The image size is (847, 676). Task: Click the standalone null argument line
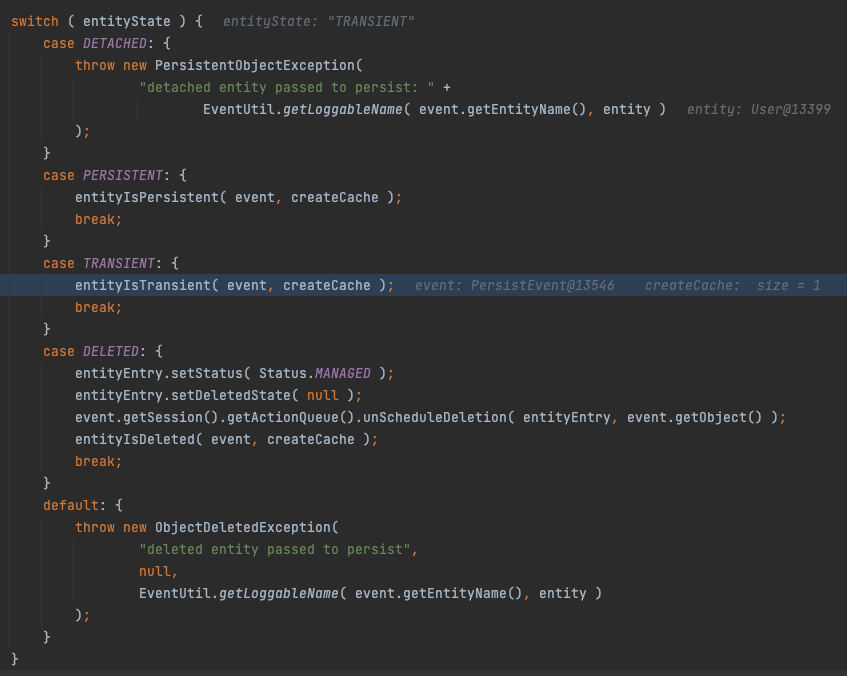155,572
